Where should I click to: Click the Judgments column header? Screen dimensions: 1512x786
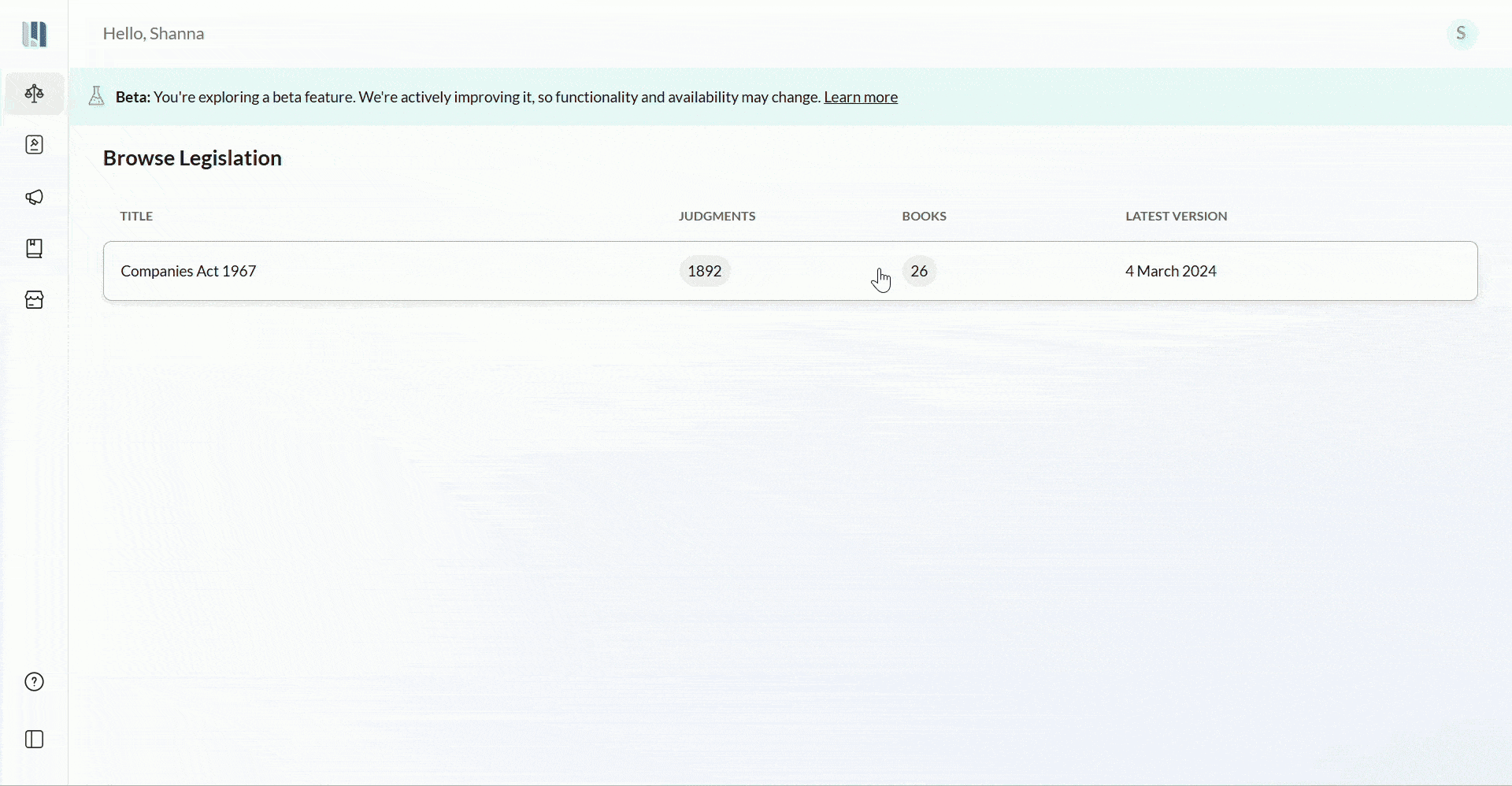point(717,217)
